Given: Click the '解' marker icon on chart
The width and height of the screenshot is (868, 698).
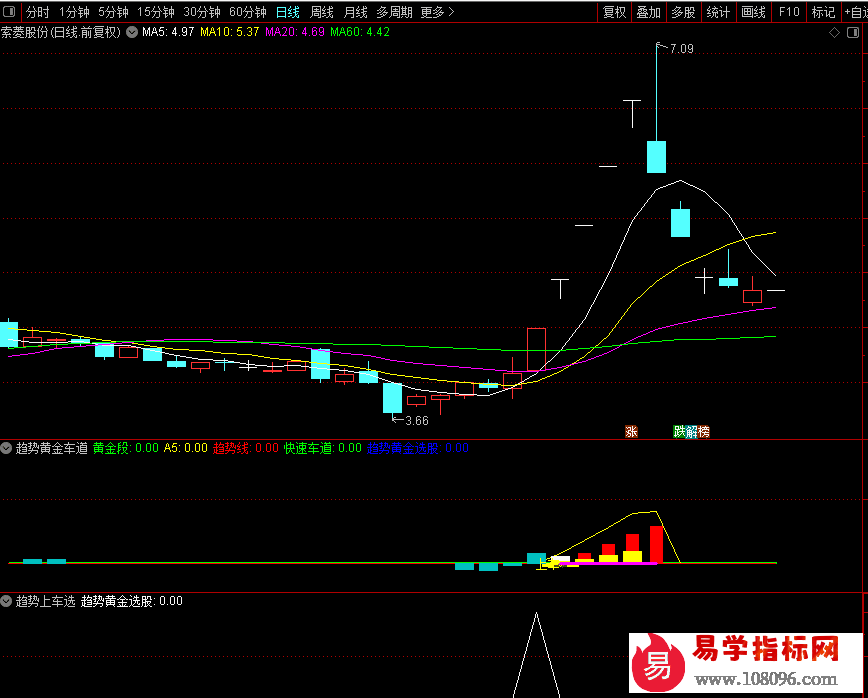Looking at the screenshot, I should coord(691,432).
